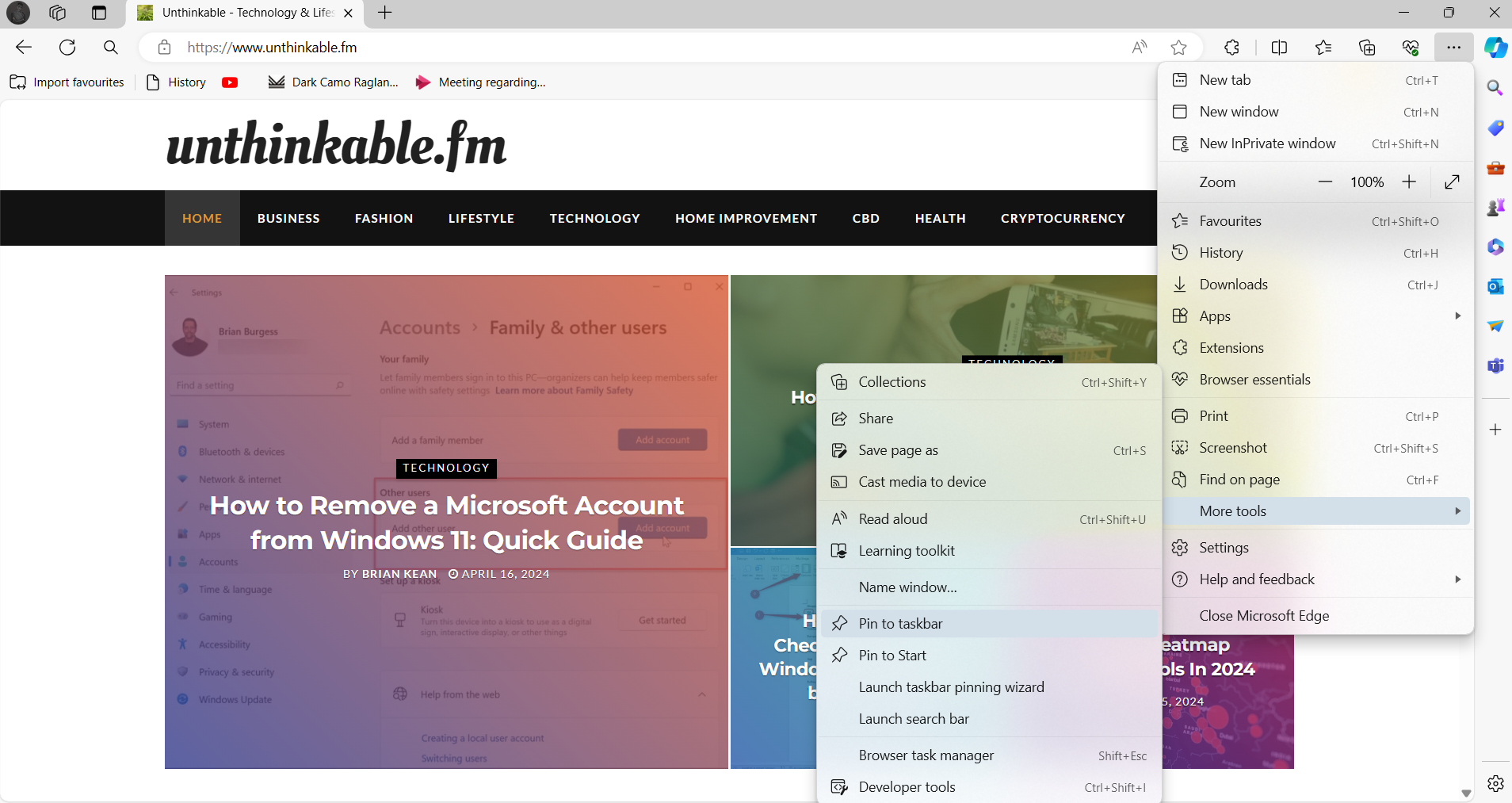
Task: Enter full screen from Zoom row
Action: click(x=1452, y=182)
